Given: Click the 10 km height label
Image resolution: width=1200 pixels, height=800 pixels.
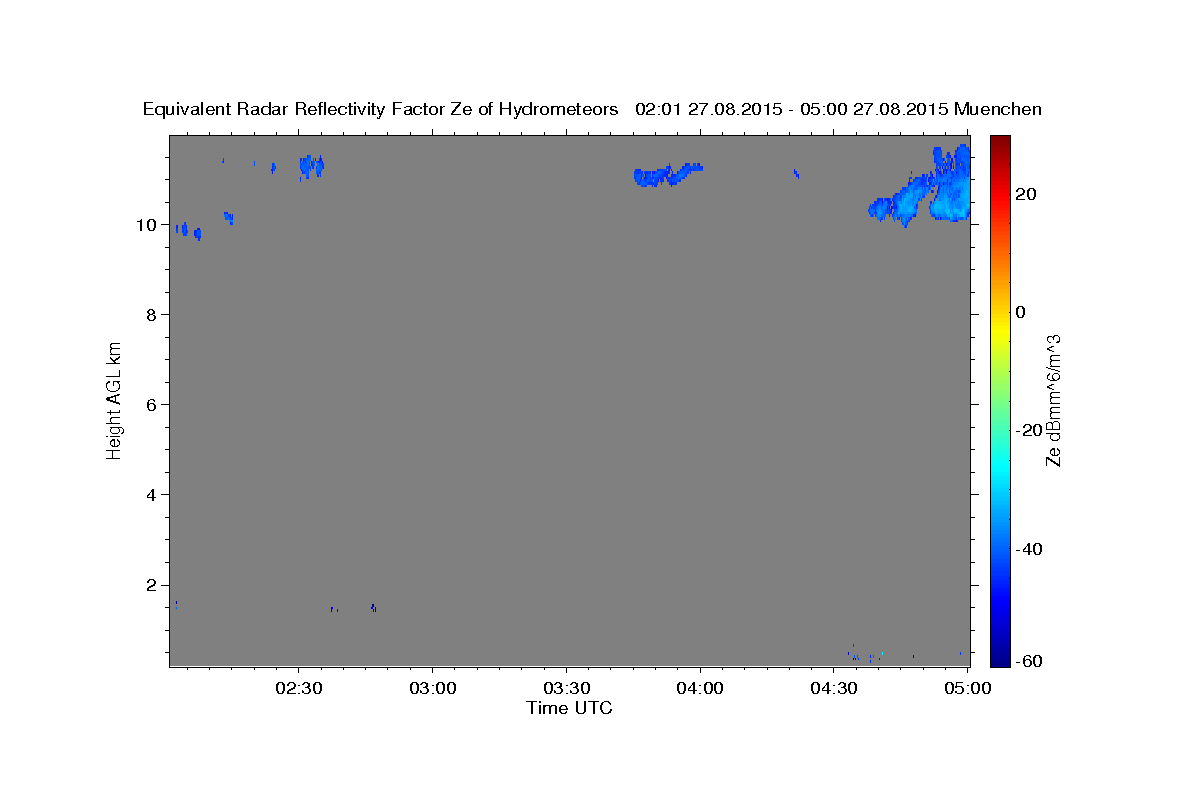Looking at the screenshot, I should [145, 225].
